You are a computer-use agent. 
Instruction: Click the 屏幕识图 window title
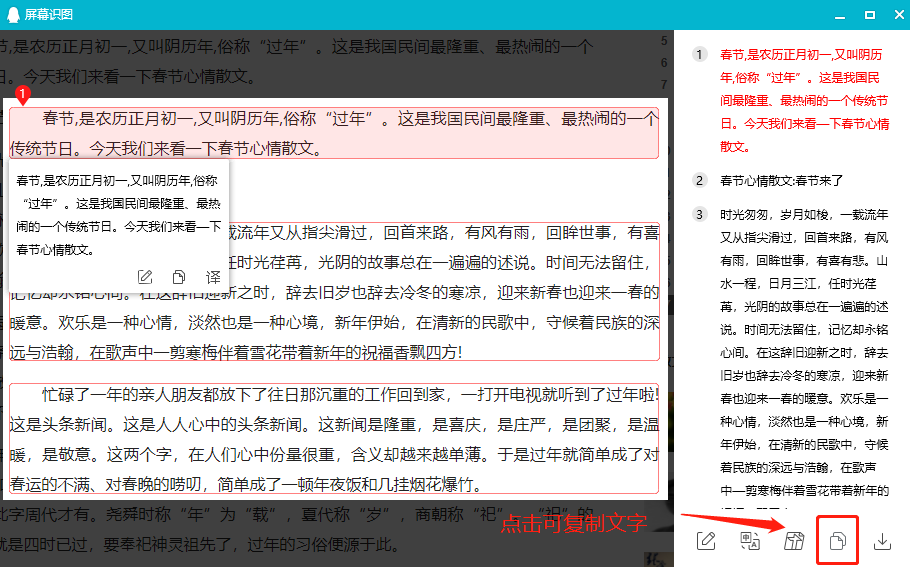[49, 15]
